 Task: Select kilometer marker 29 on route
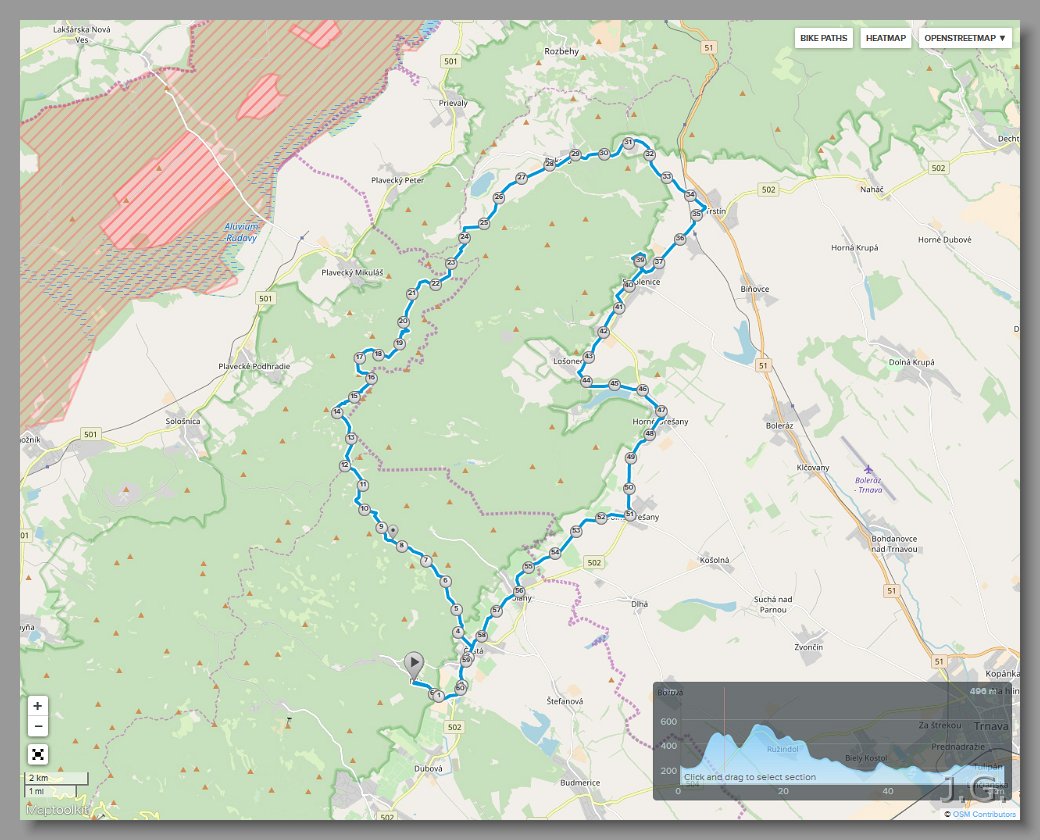point(575,155)
